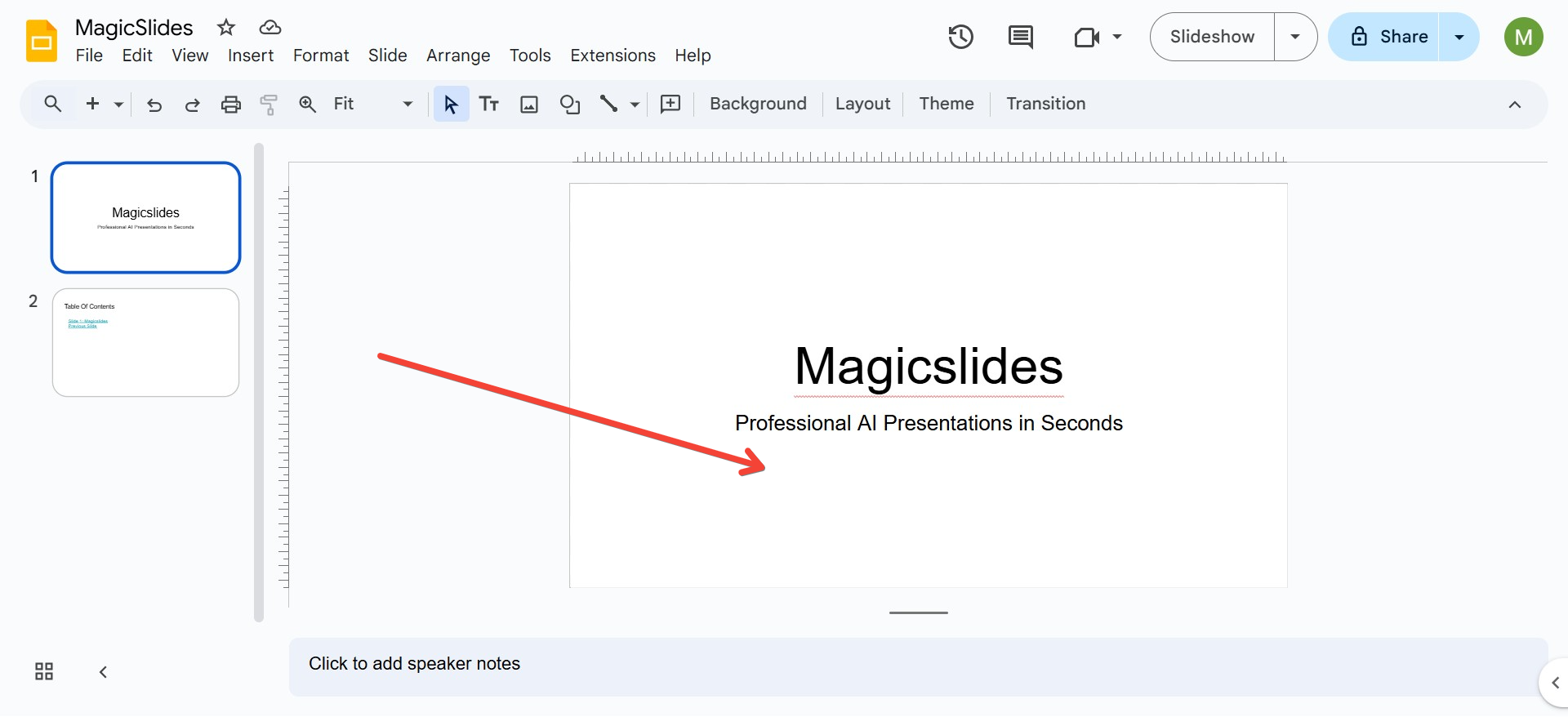Click the Theme button
This screenshot has width=1568, height=717.
point(947,104)
